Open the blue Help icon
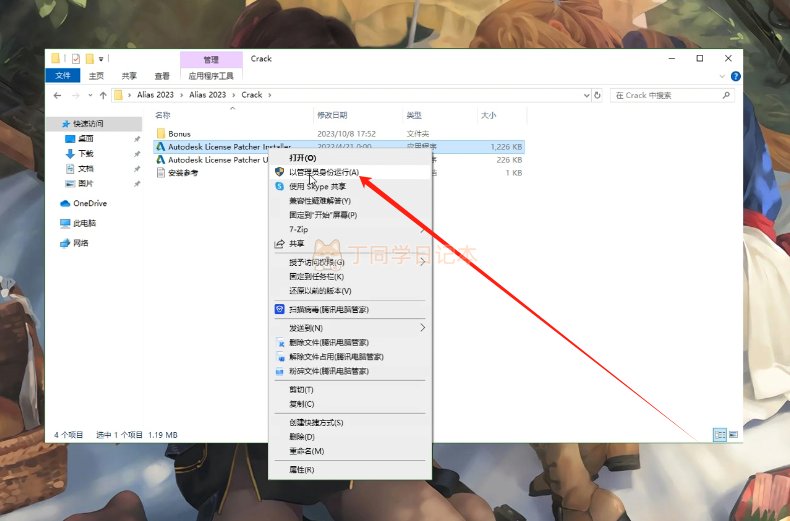790x521 pixels. coord(736,76)
